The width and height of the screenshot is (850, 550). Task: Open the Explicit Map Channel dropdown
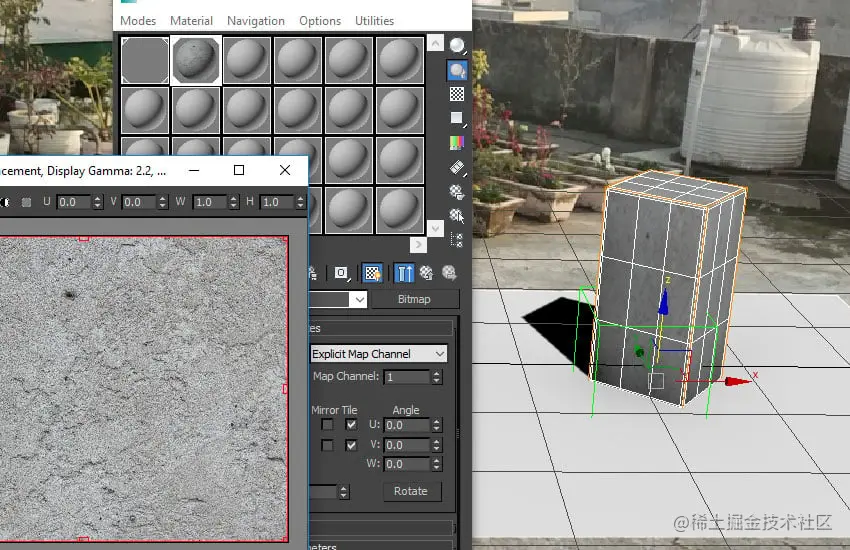tap(379, 354)
